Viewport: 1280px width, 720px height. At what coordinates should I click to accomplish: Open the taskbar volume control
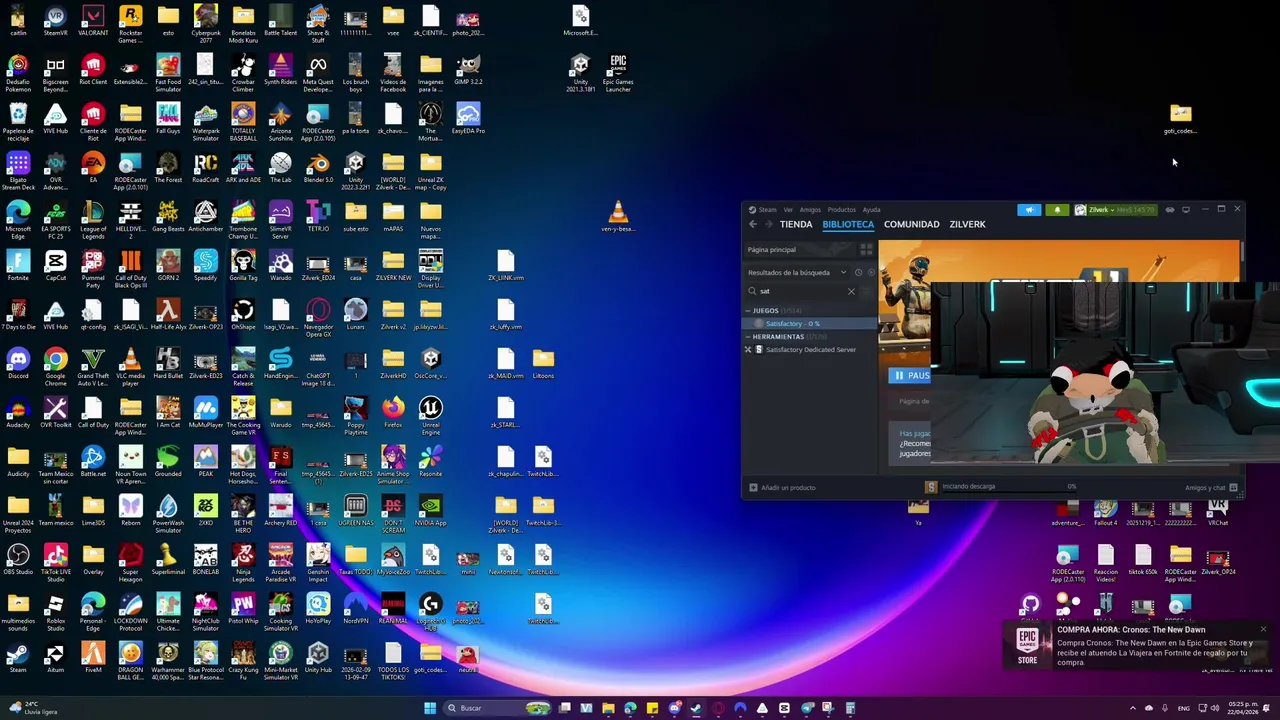point(1215,708)
